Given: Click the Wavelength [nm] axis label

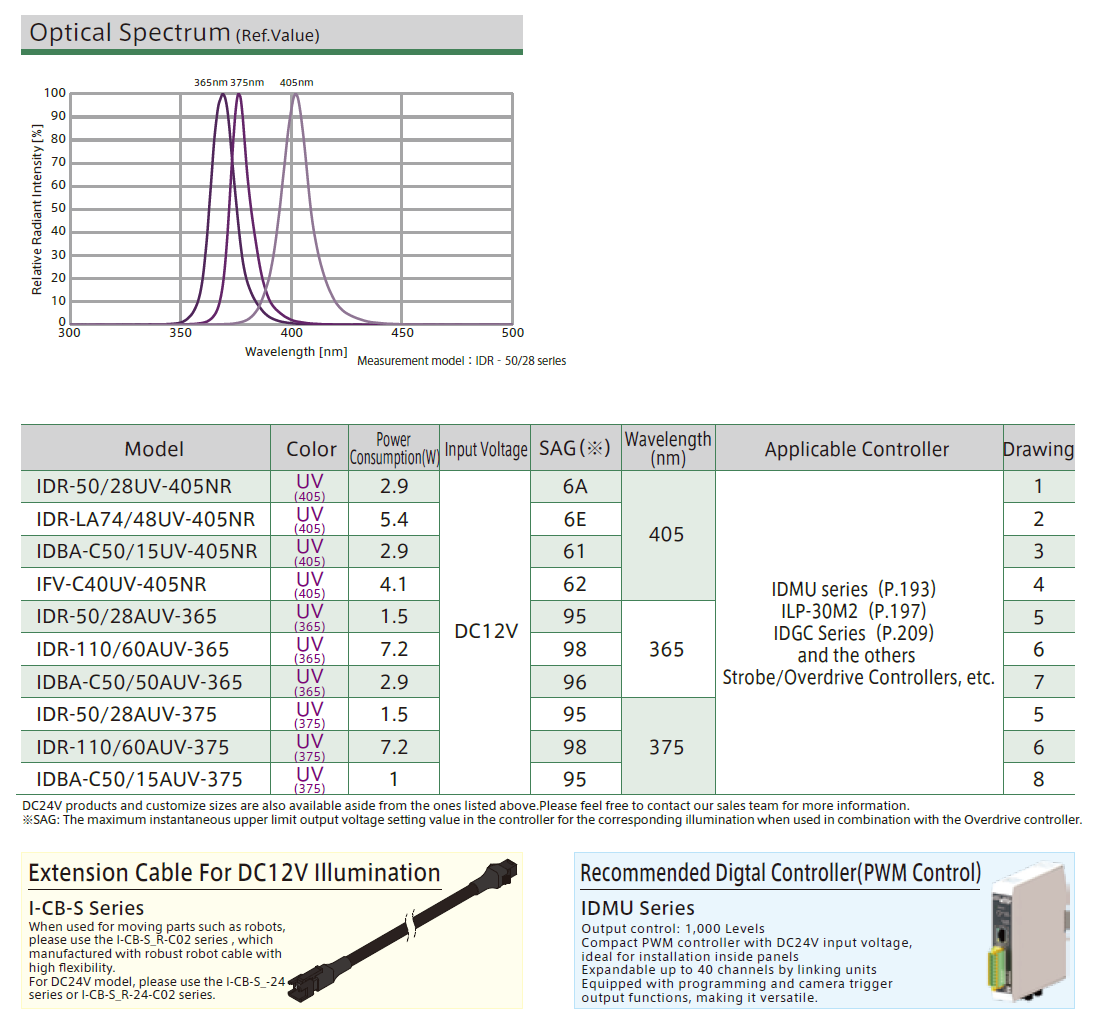Looking at the screenshot, I should click(x=296, y=352).
